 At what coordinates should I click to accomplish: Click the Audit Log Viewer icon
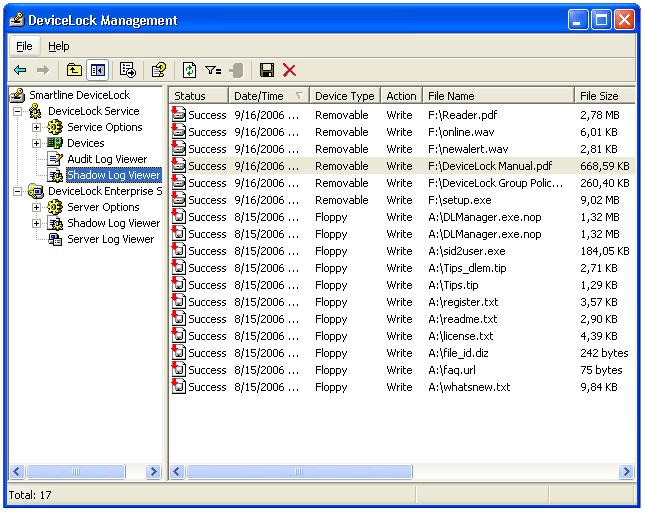[55, 159]
